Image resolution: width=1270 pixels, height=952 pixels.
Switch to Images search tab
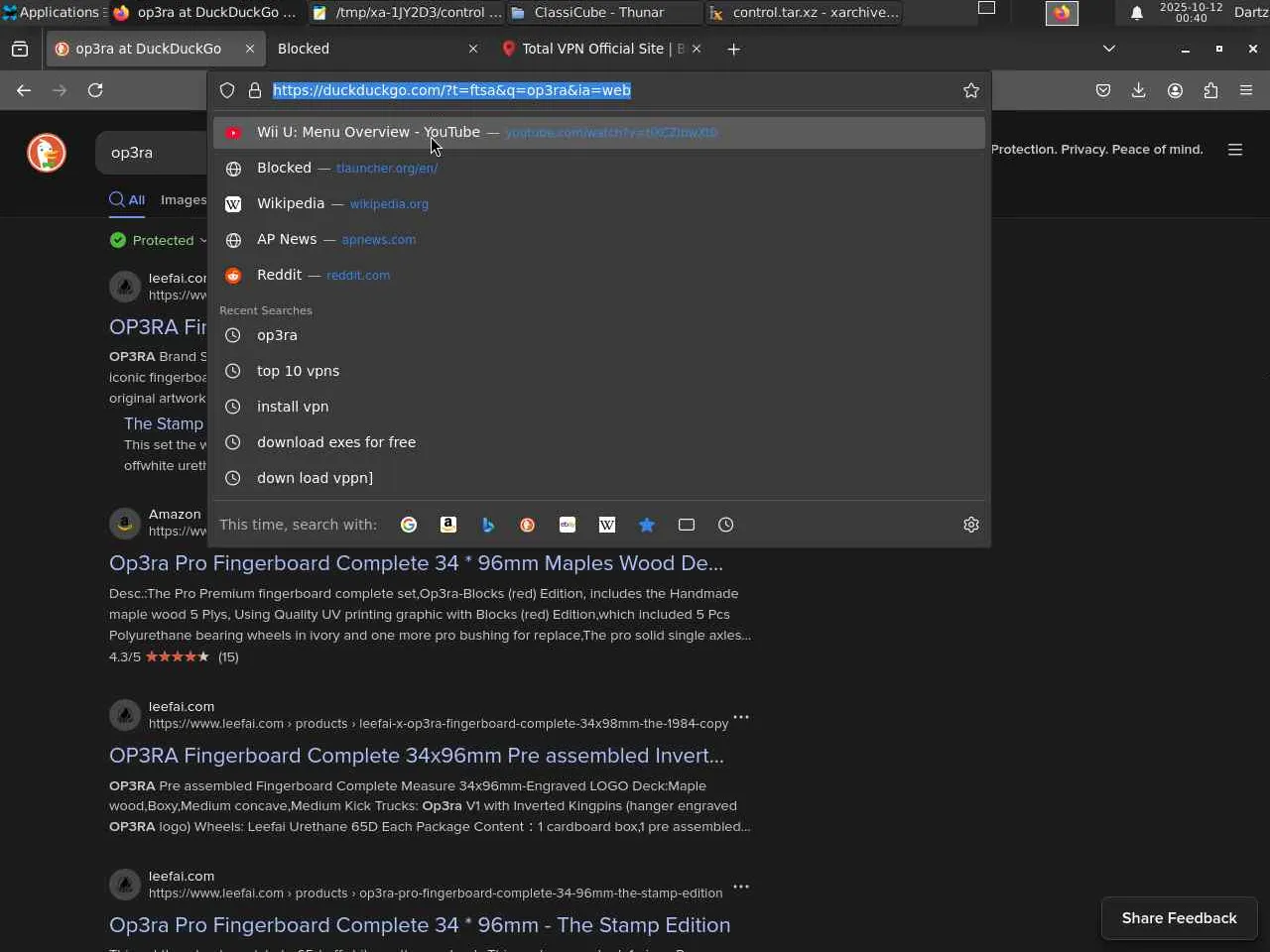tap(184, 199)
